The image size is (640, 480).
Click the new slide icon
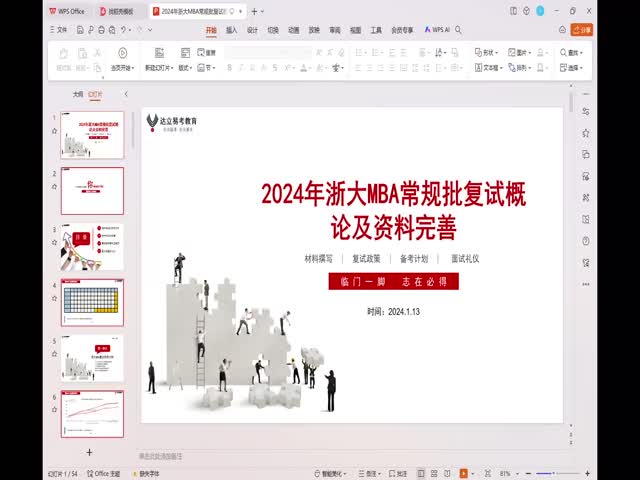click(159, 53)
